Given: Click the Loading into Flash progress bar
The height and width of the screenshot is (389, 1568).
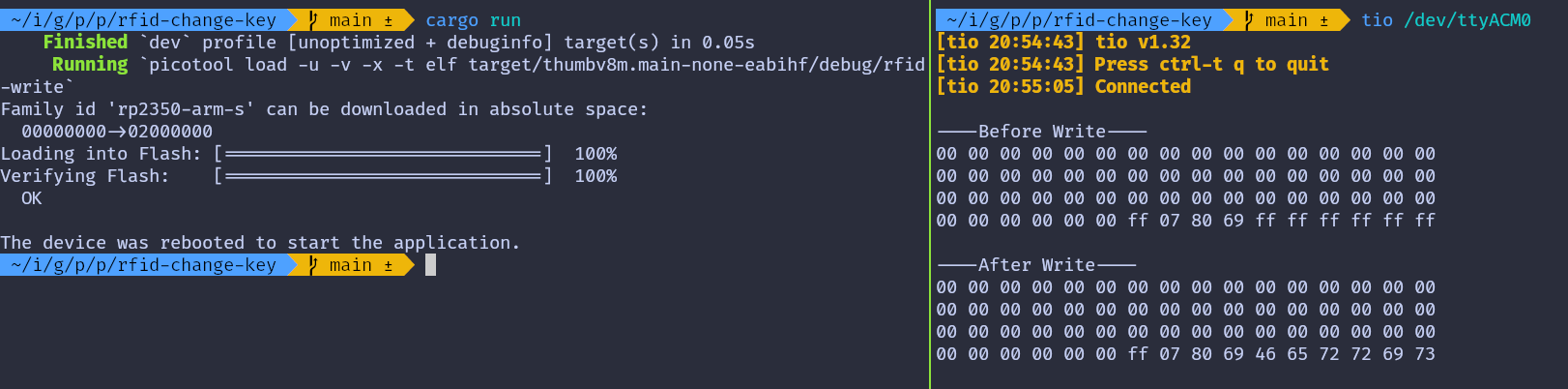Looking at the screenshot, I should [383, 154].
